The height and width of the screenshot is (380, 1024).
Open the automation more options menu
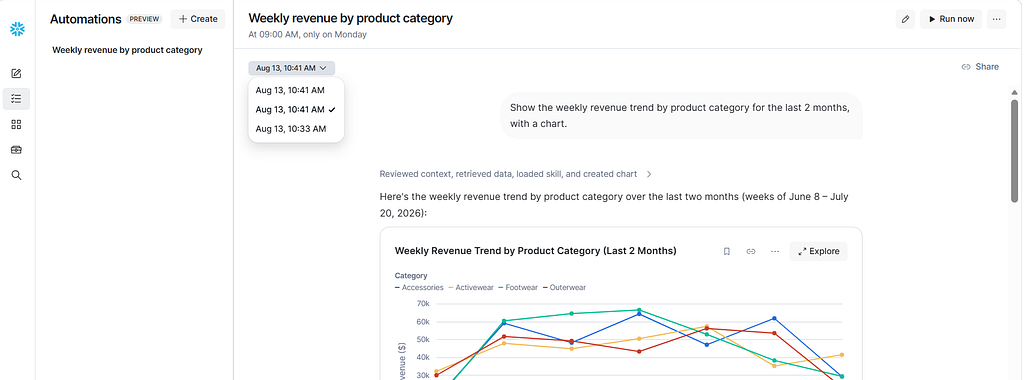pos(996,19)
